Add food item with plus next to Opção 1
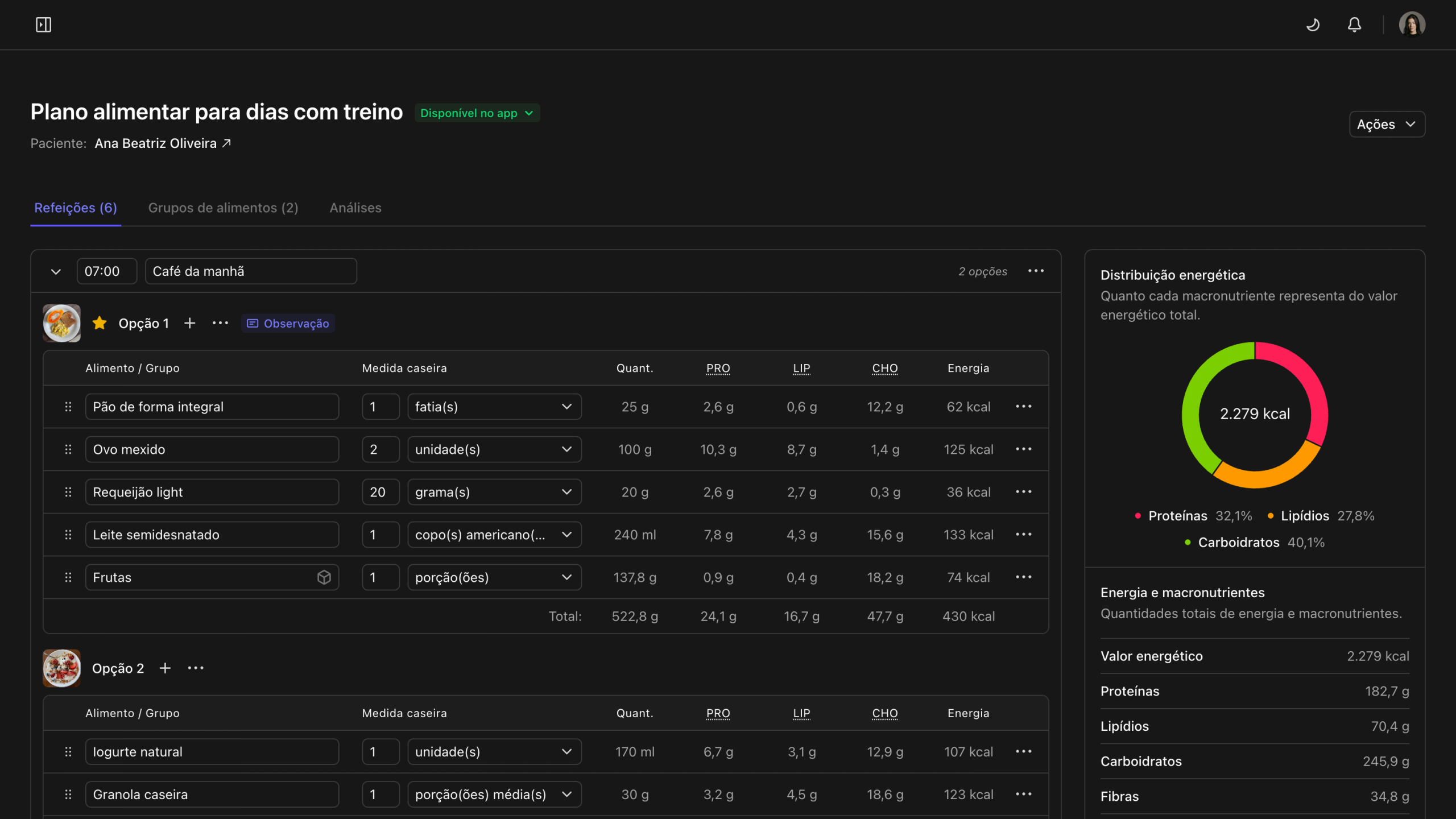The height and width of the screenshot is (819, 1456). tap(190, 323)
